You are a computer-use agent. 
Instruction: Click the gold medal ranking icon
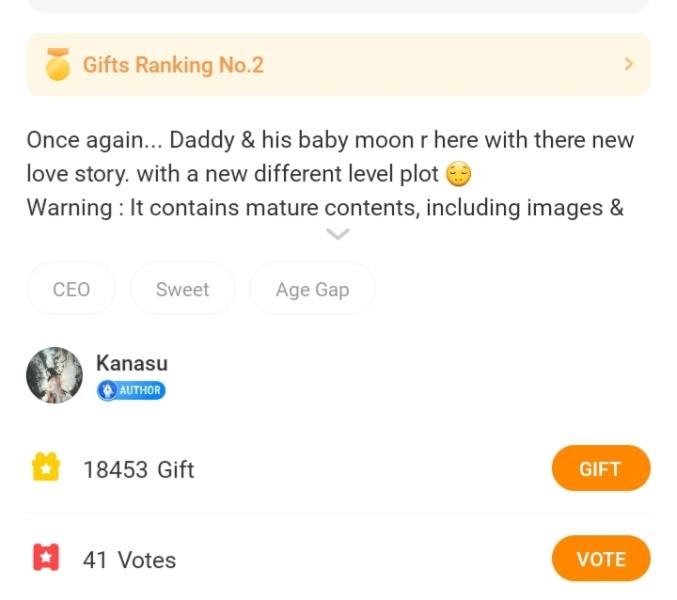coord(58,65)
